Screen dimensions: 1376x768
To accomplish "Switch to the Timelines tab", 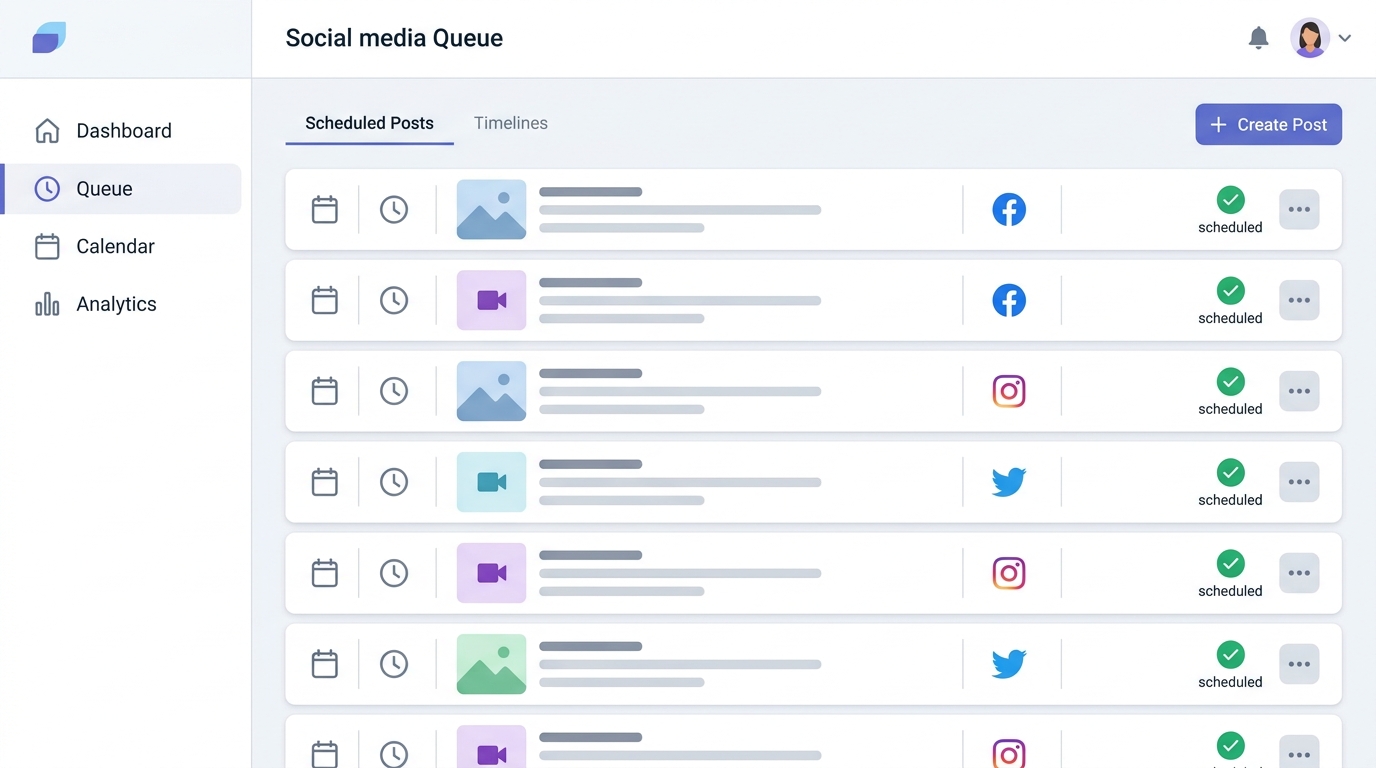I will coord(510,123).
